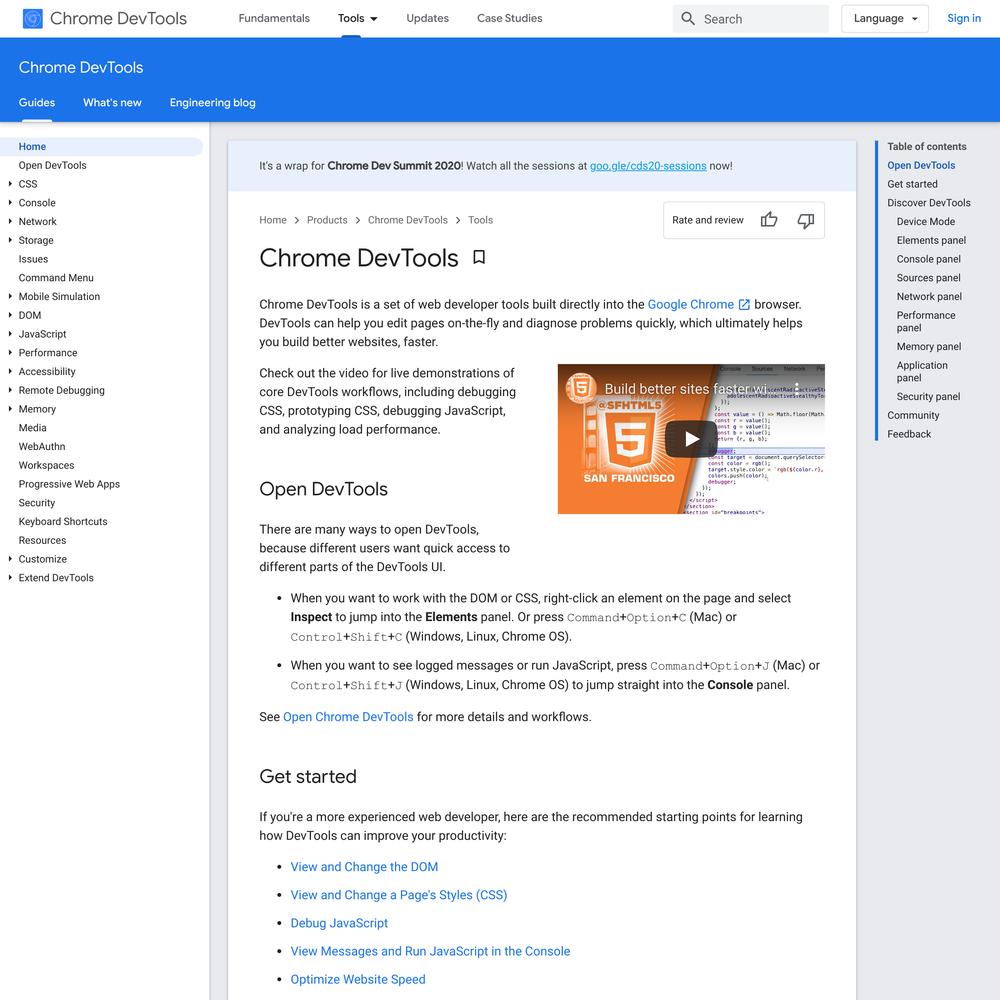This screenshot has height=1000, width=1000.
Task: Select Issues in the left sidebar
Action: coord(33,259)
